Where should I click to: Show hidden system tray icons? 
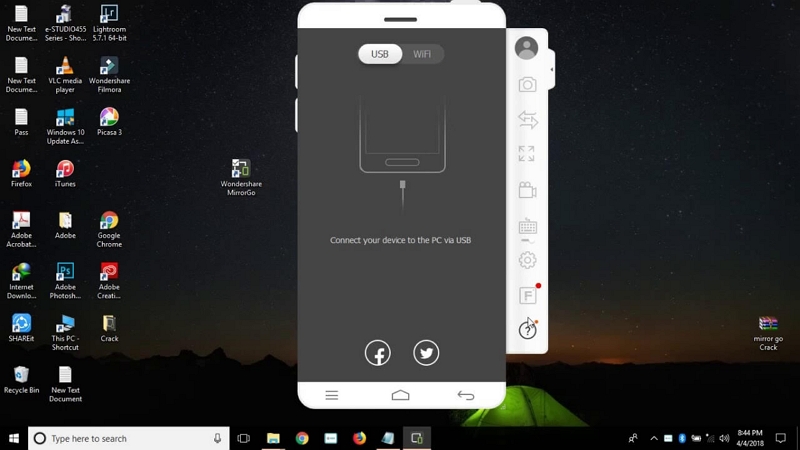tap(654, 438)
